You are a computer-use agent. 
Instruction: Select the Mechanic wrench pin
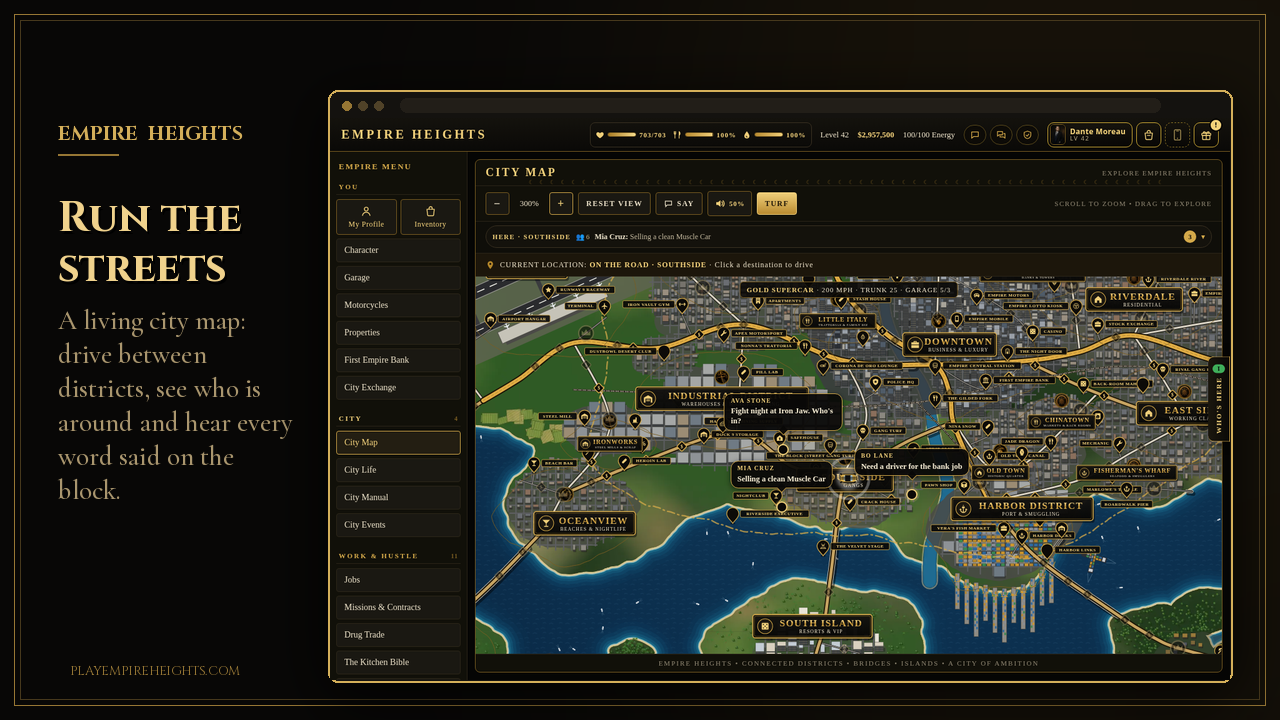click(1119, 443)
